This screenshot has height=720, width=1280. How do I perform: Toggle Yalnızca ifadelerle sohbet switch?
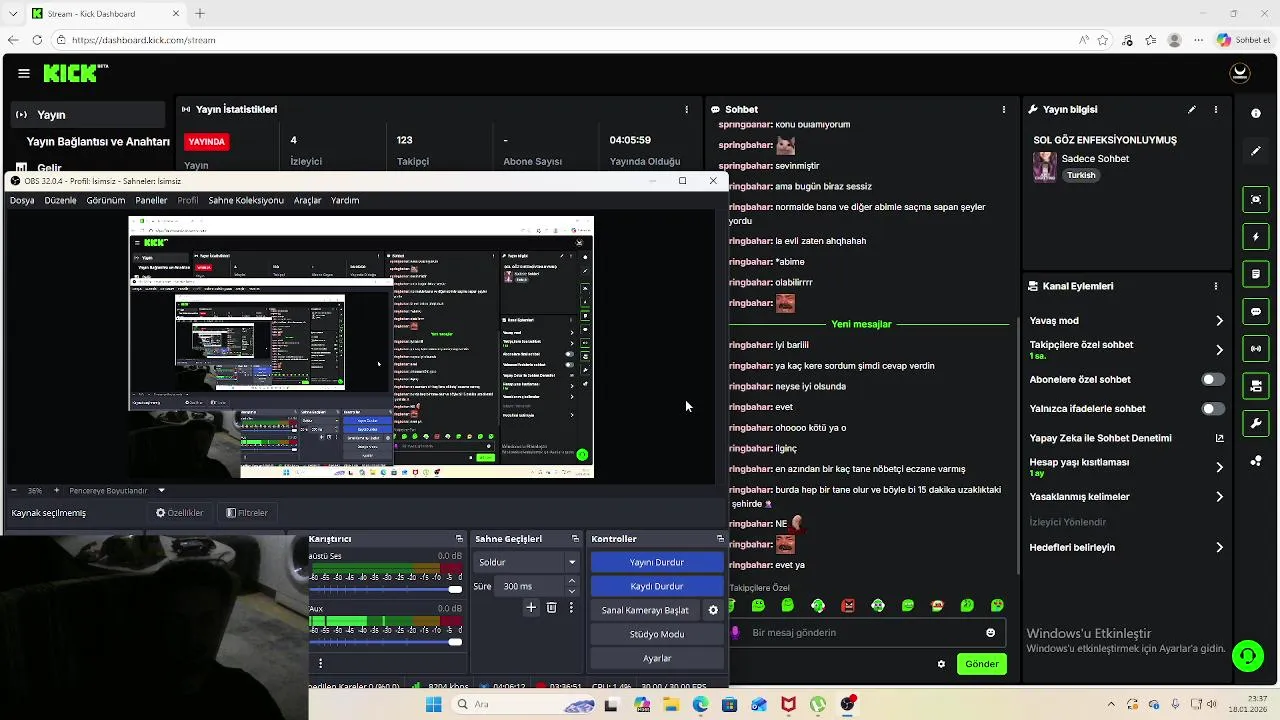click(1212, 409)
